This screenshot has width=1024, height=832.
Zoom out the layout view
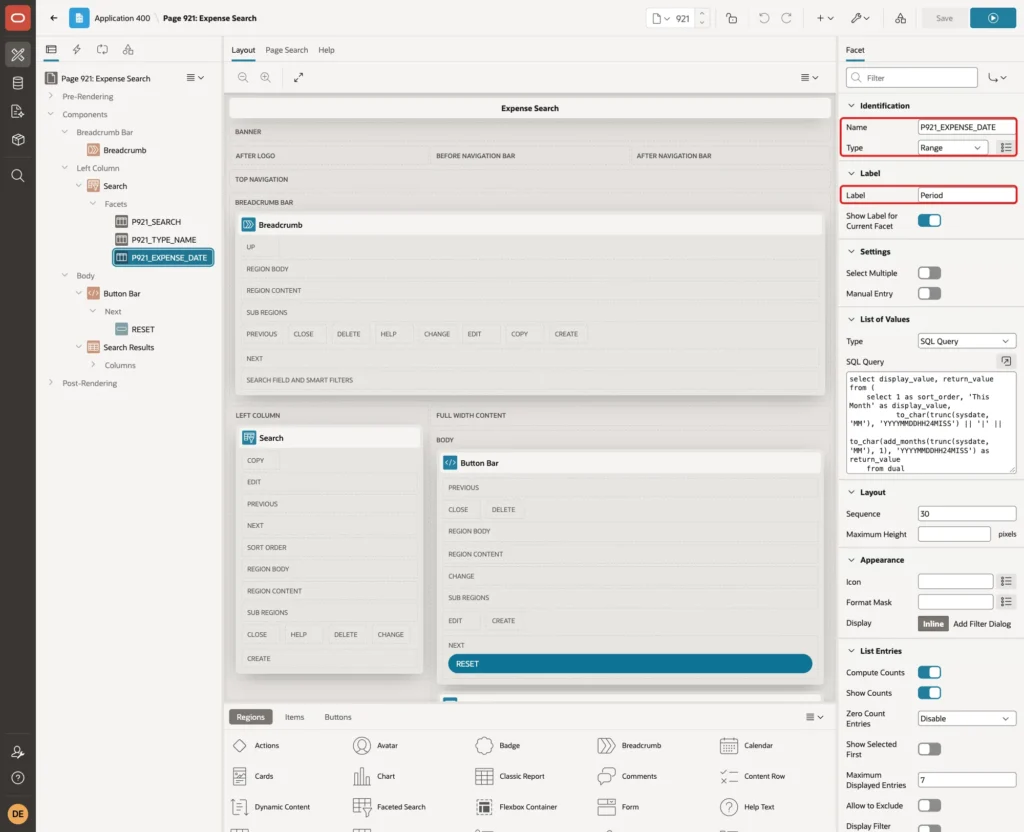coord(243,77)
